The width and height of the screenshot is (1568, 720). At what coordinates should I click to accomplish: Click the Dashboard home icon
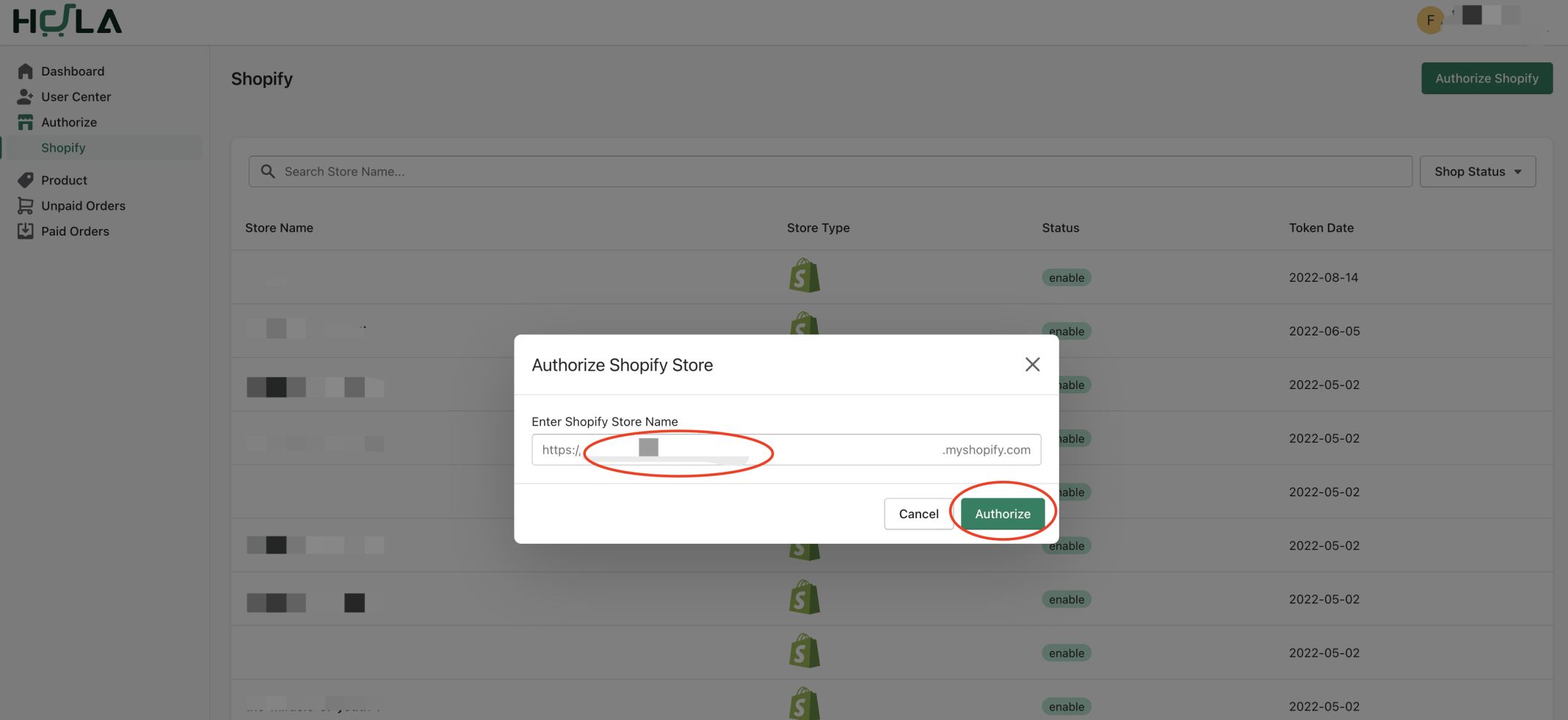pos(25,71)
